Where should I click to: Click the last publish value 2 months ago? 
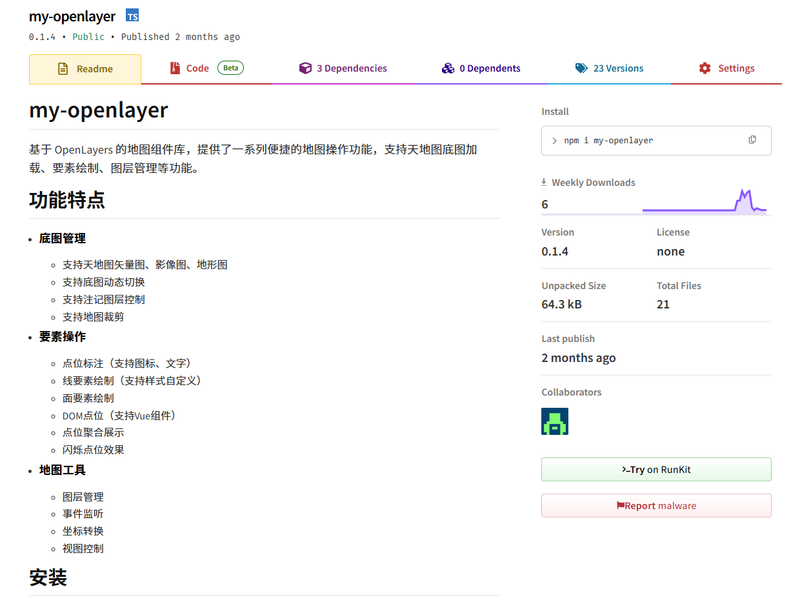(x=579, y=358)
